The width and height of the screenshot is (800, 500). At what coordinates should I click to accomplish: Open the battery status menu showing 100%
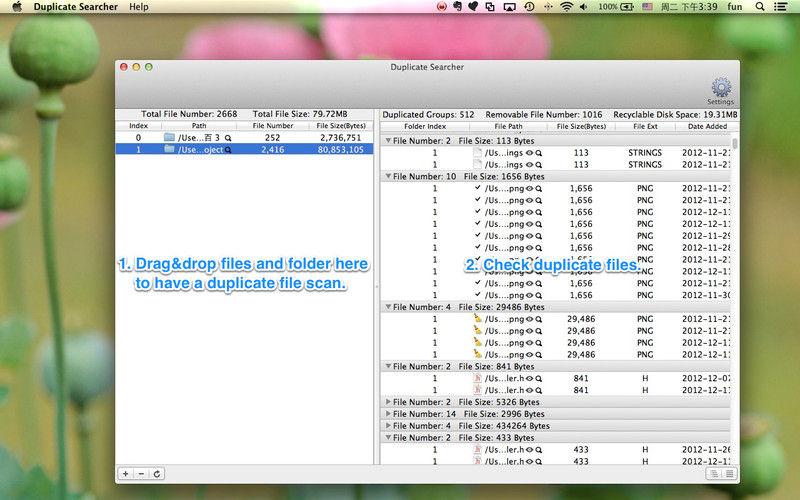click(616, 7)
